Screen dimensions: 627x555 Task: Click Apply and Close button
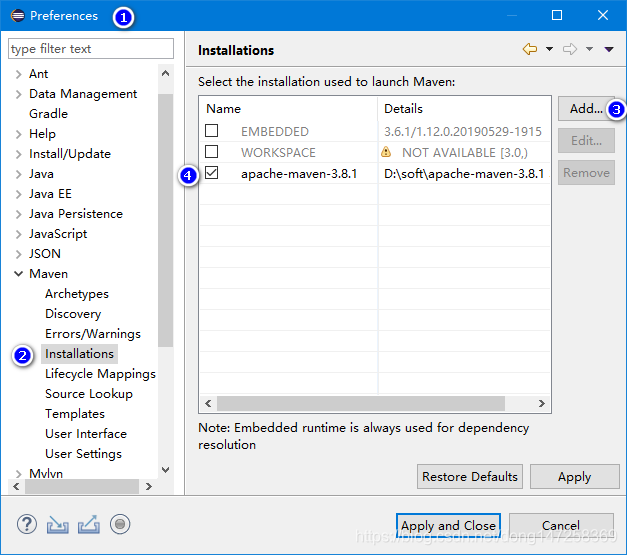point(448,525)
